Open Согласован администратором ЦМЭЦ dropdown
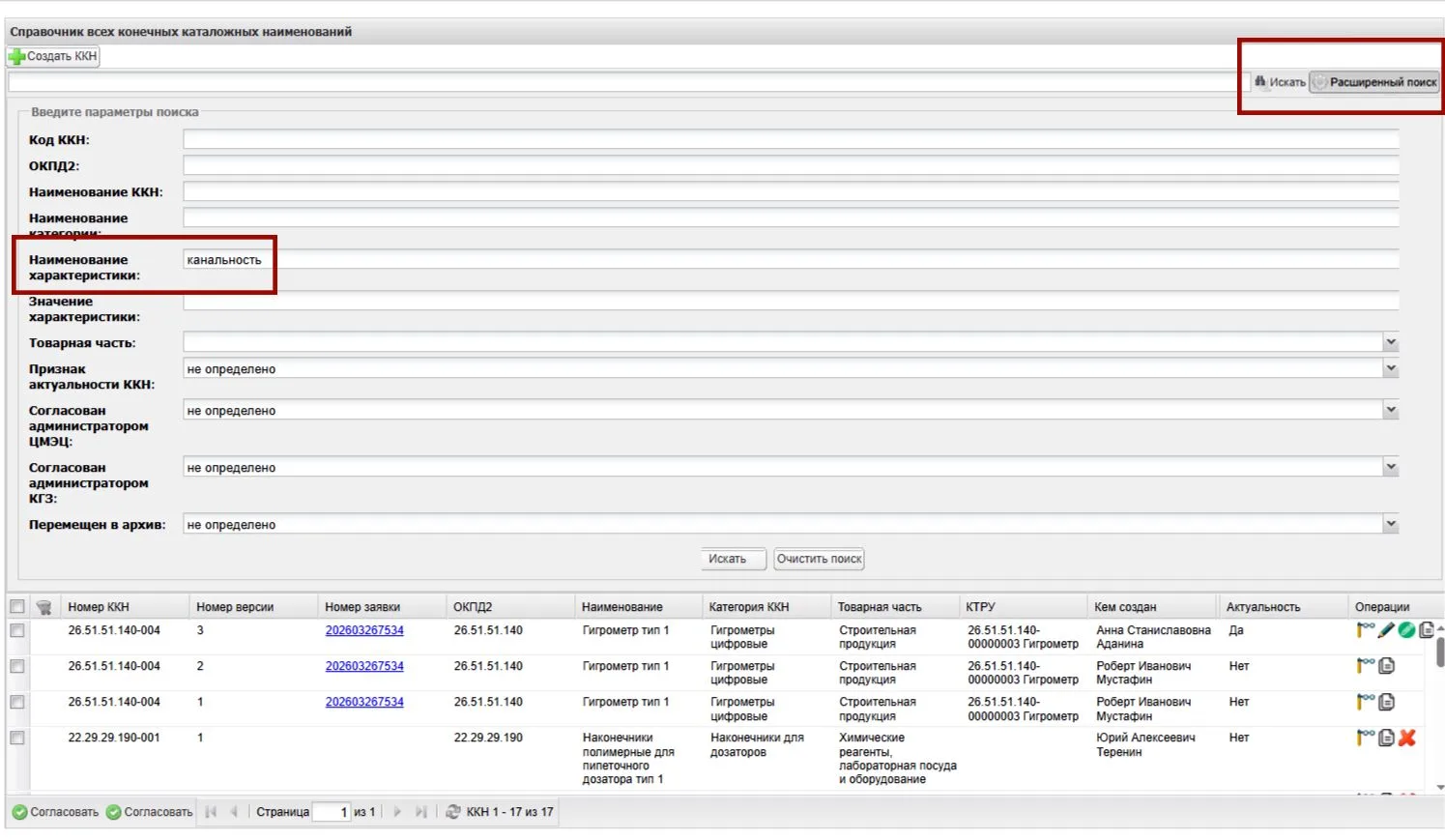1445x840 pixels. [1390, 410]
